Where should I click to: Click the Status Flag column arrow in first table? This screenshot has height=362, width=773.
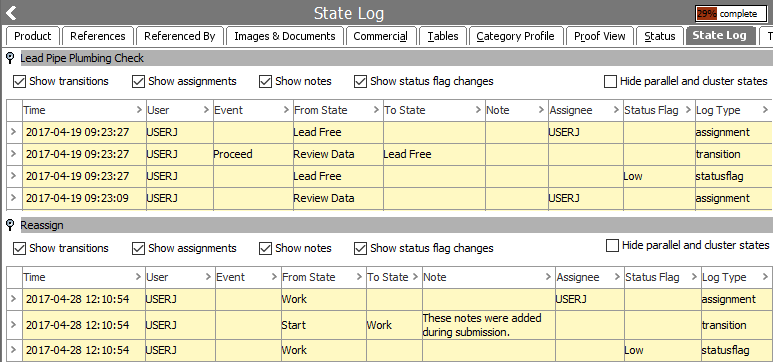coord(688,110)
